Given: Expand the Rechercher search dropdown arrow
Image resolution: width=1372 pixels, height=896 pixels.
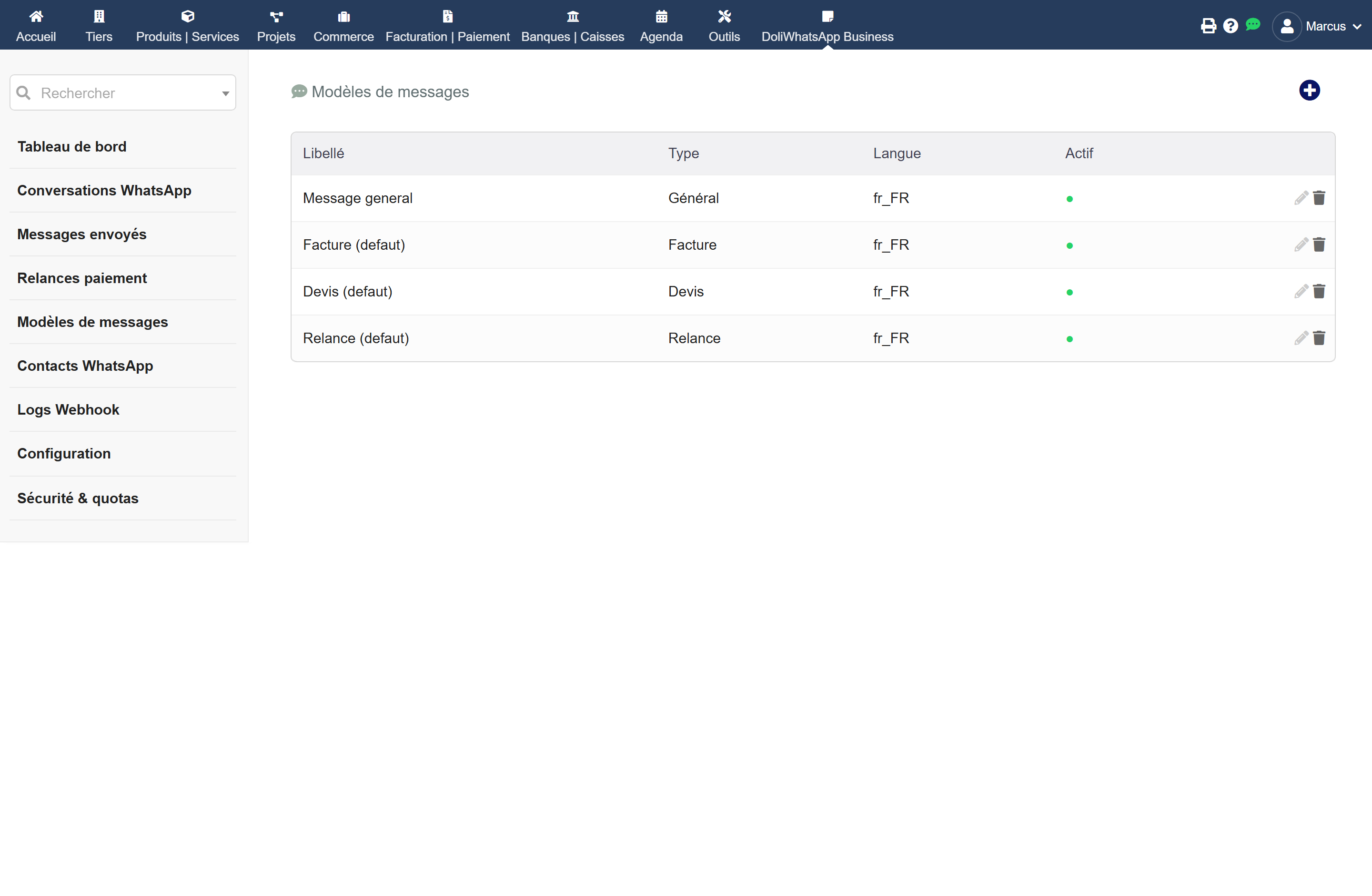Looking at the screenshot, I should (x=225, y=93).
